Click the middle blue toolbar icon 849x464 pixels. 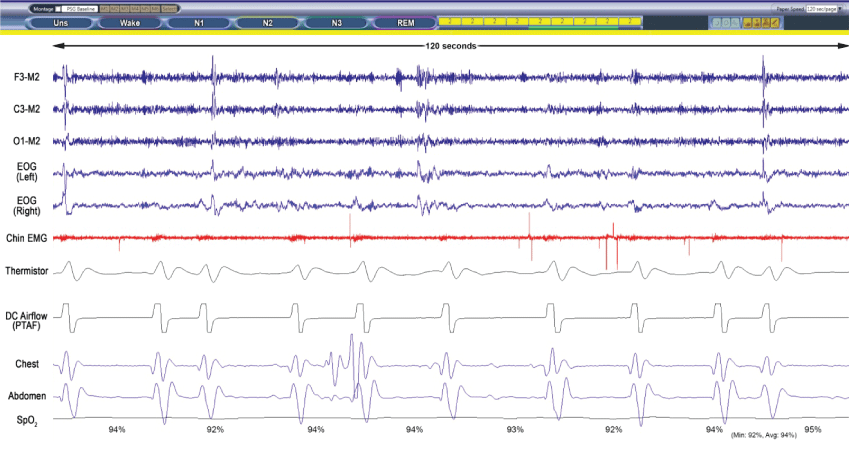tap(725, 21)
